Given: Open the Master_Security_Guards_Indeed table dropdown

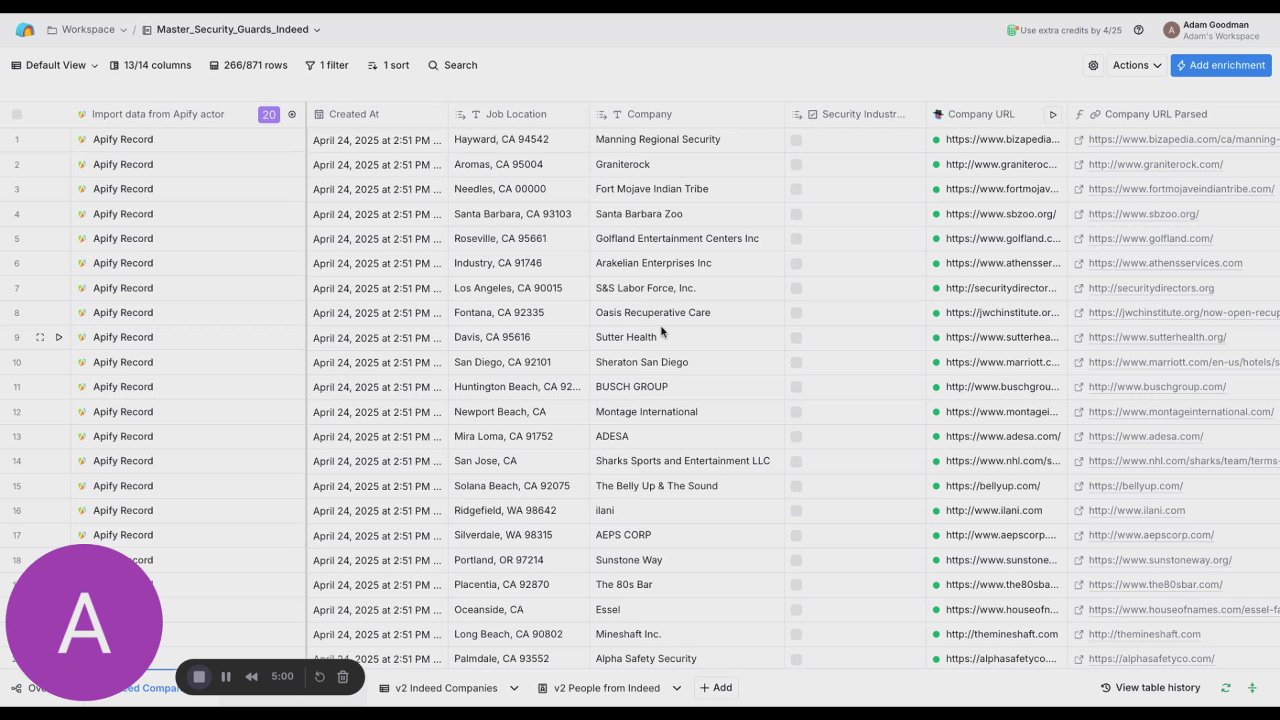Looking at the screenshot, I should click(232, 30).
